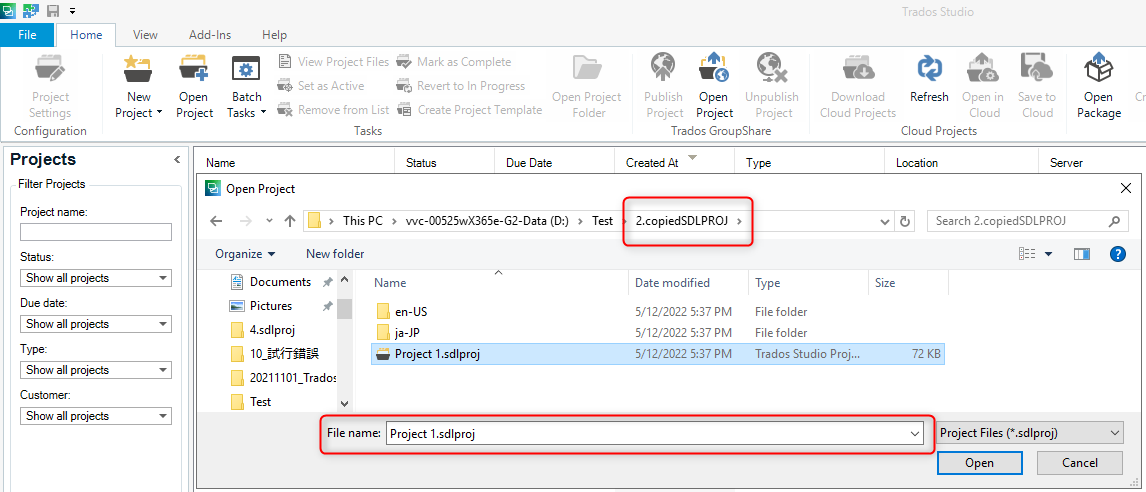
Task: Click the Open Package icon
Action: pos(1098,72)
